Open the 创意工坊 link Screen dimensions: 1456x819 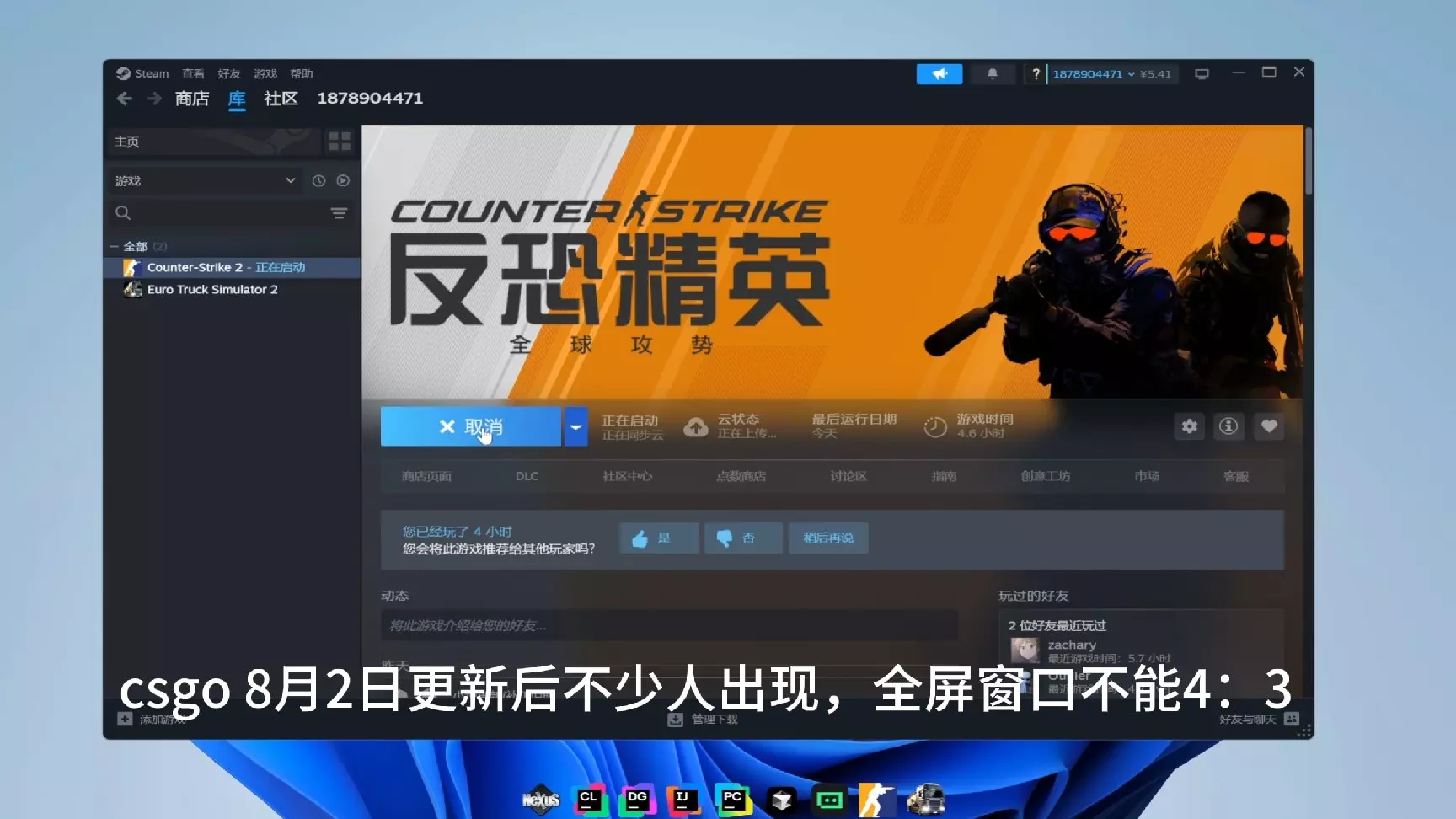pyautogui.click(x=1046, y=476)
